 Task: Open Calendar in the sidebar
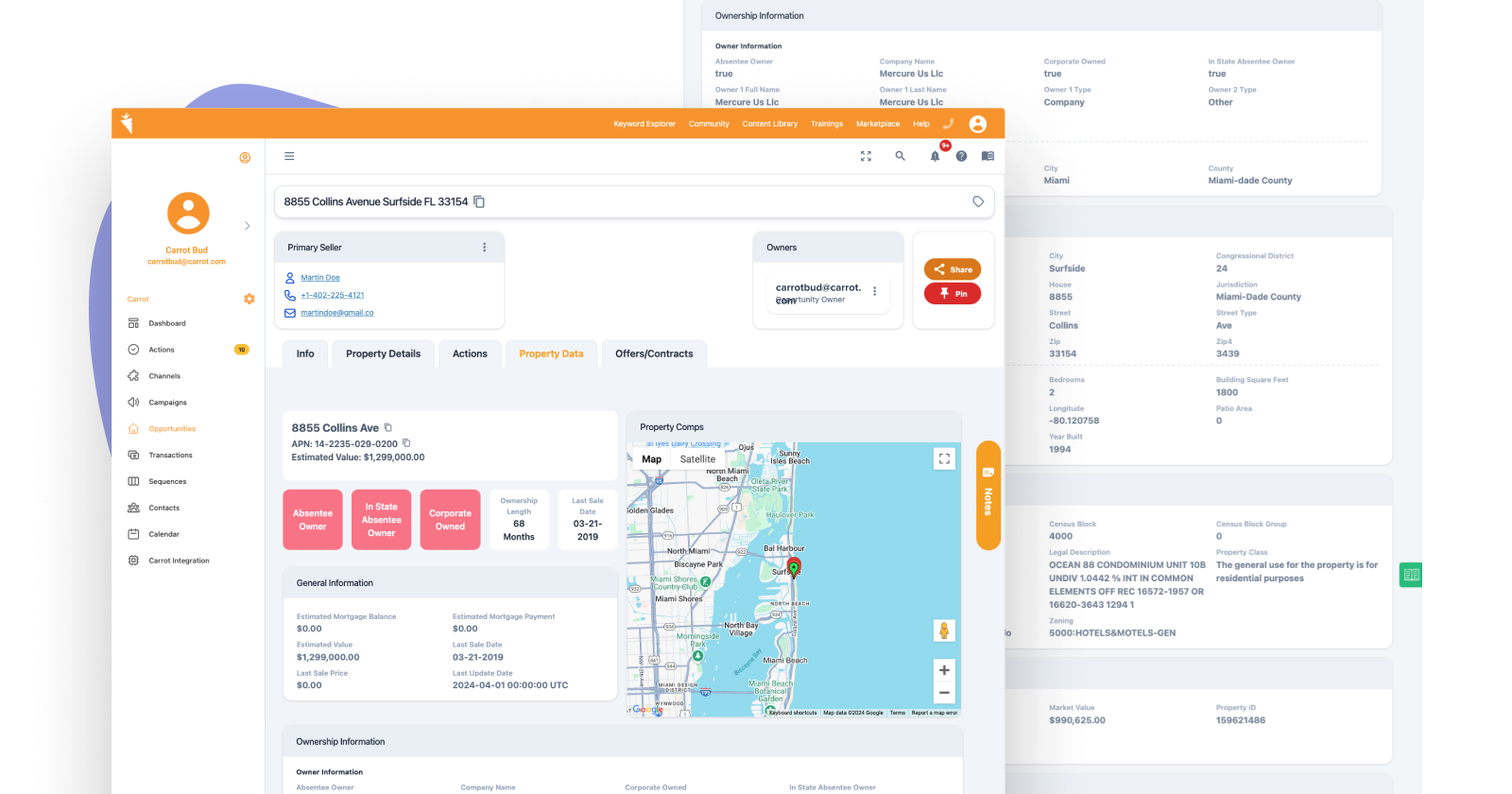164,535
